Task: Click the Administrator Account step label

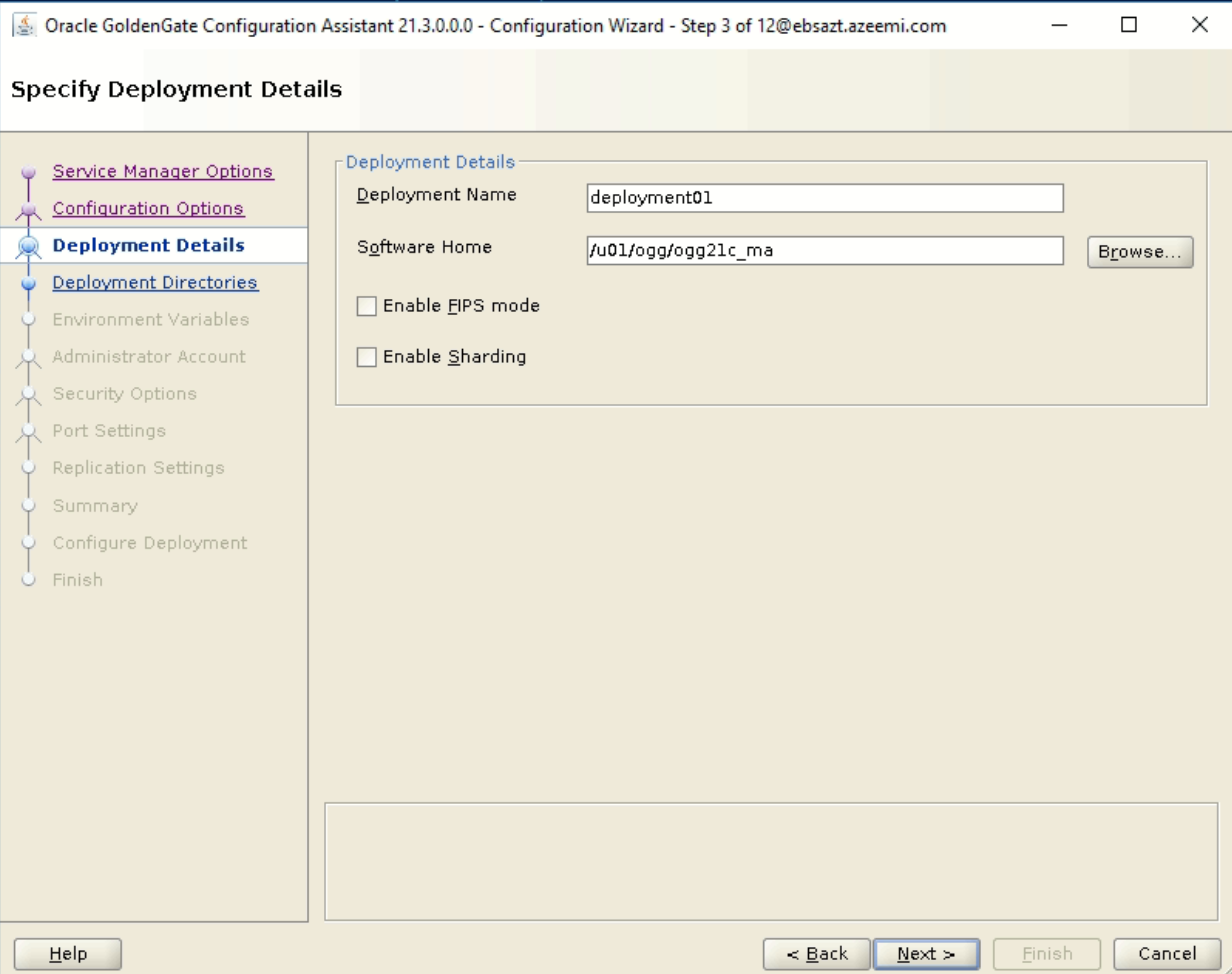Action: tap(149, 356)
